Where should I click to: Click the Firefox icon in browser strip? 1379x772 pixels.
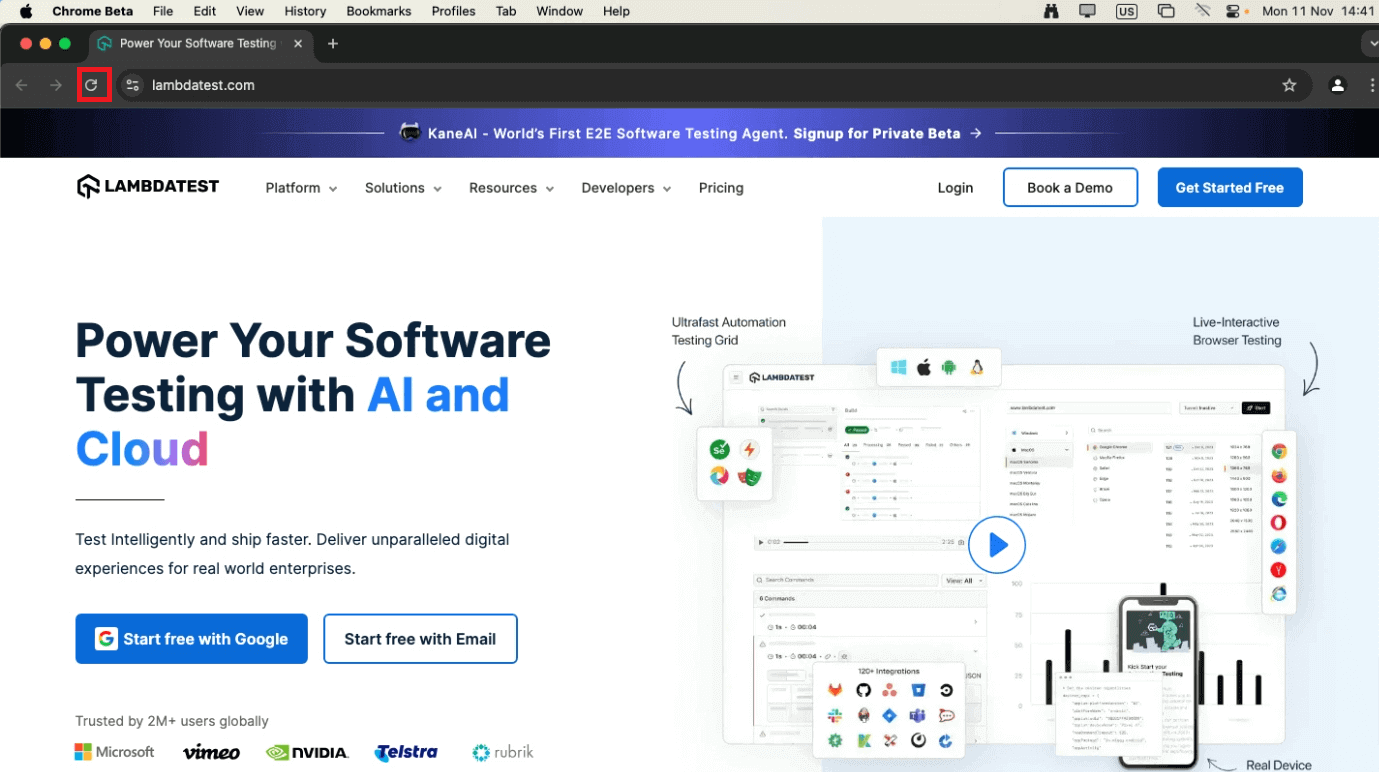coord(1278,475)
